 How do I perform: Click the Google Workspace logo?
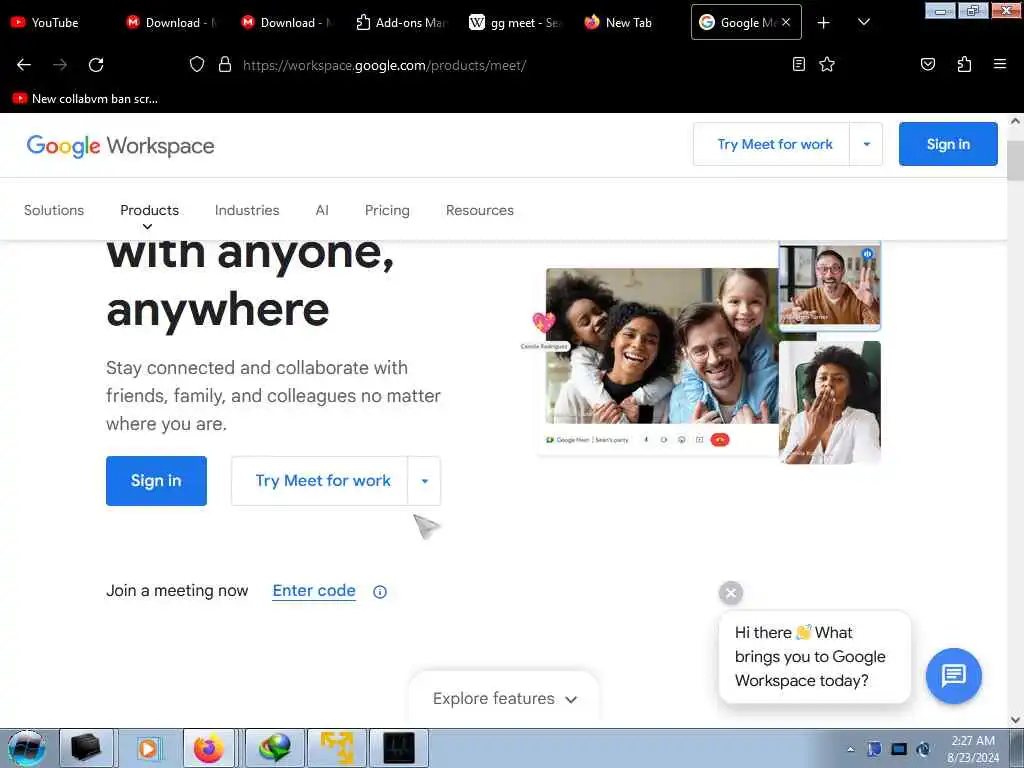[x=120, y=146]
